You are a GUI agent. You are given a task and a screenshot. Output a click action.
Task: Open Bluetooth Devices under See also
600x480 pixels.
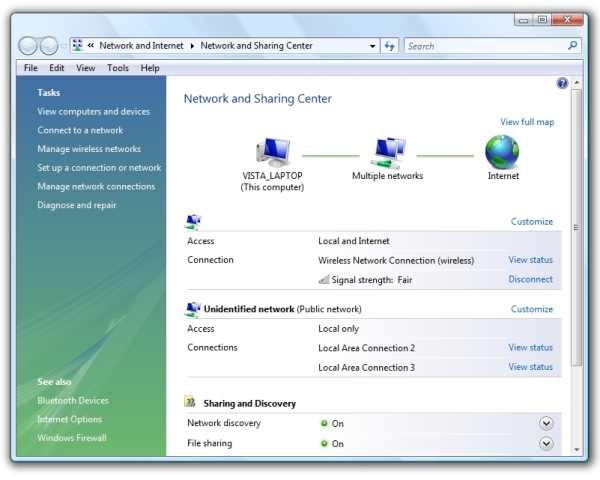click(73, 401)
